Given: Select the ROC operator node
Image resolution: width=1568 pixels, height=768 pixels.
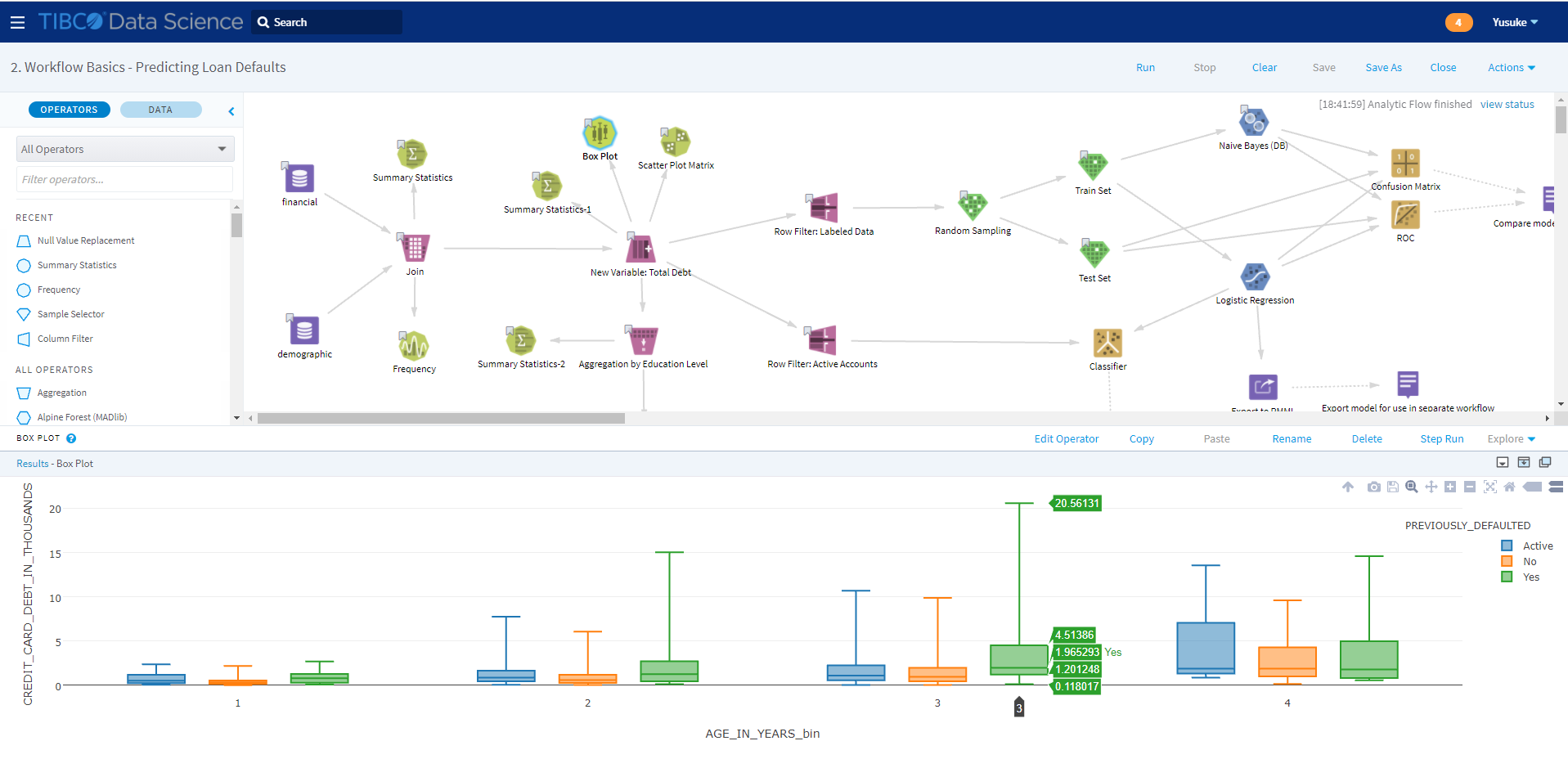Looking at the screenshot, I should [x=1405, y=215].
